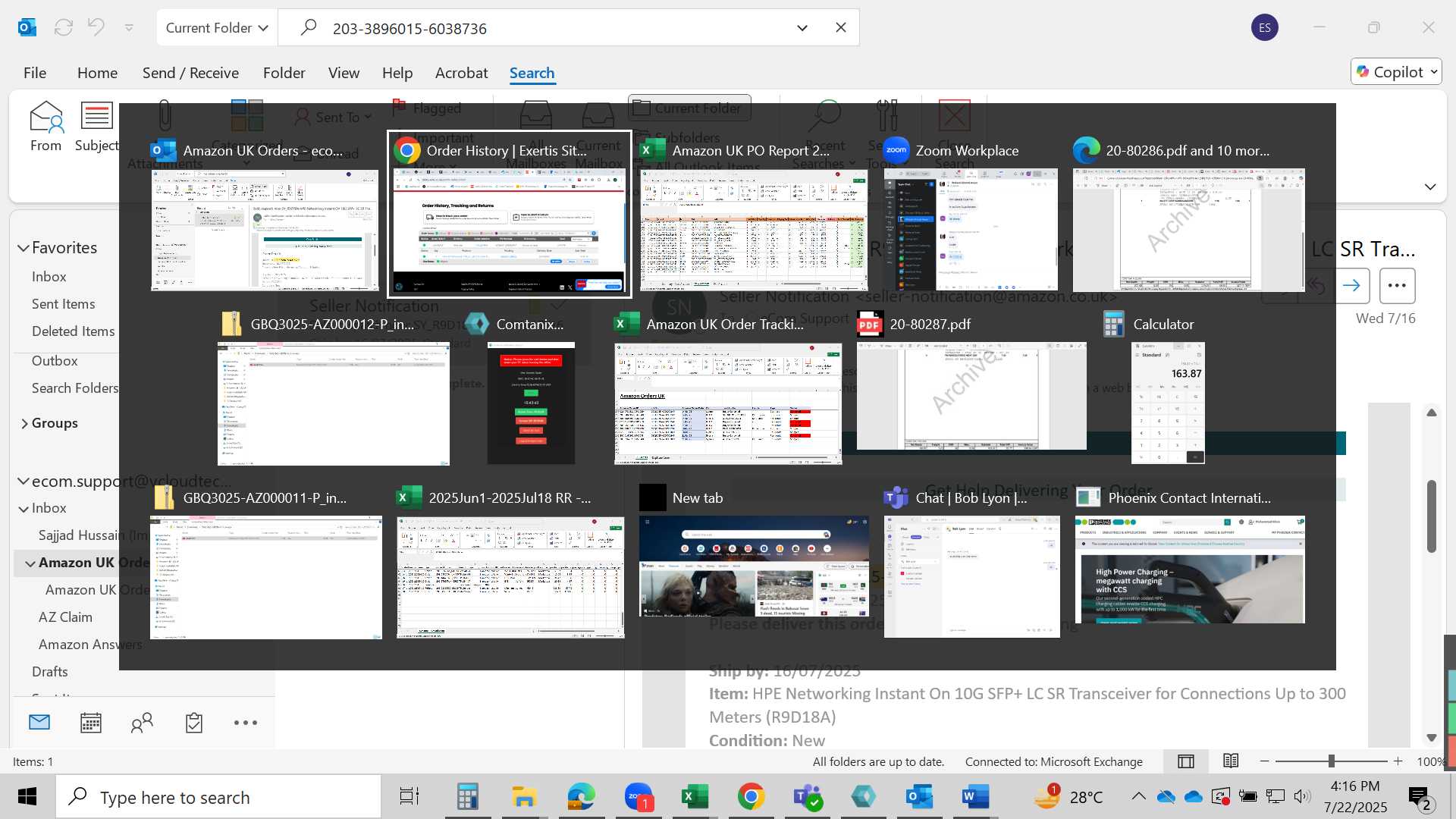The width and height of the screenshot is (1456, 819).
Task: Open Word from the taskbar
Action: tap(975, 797)
